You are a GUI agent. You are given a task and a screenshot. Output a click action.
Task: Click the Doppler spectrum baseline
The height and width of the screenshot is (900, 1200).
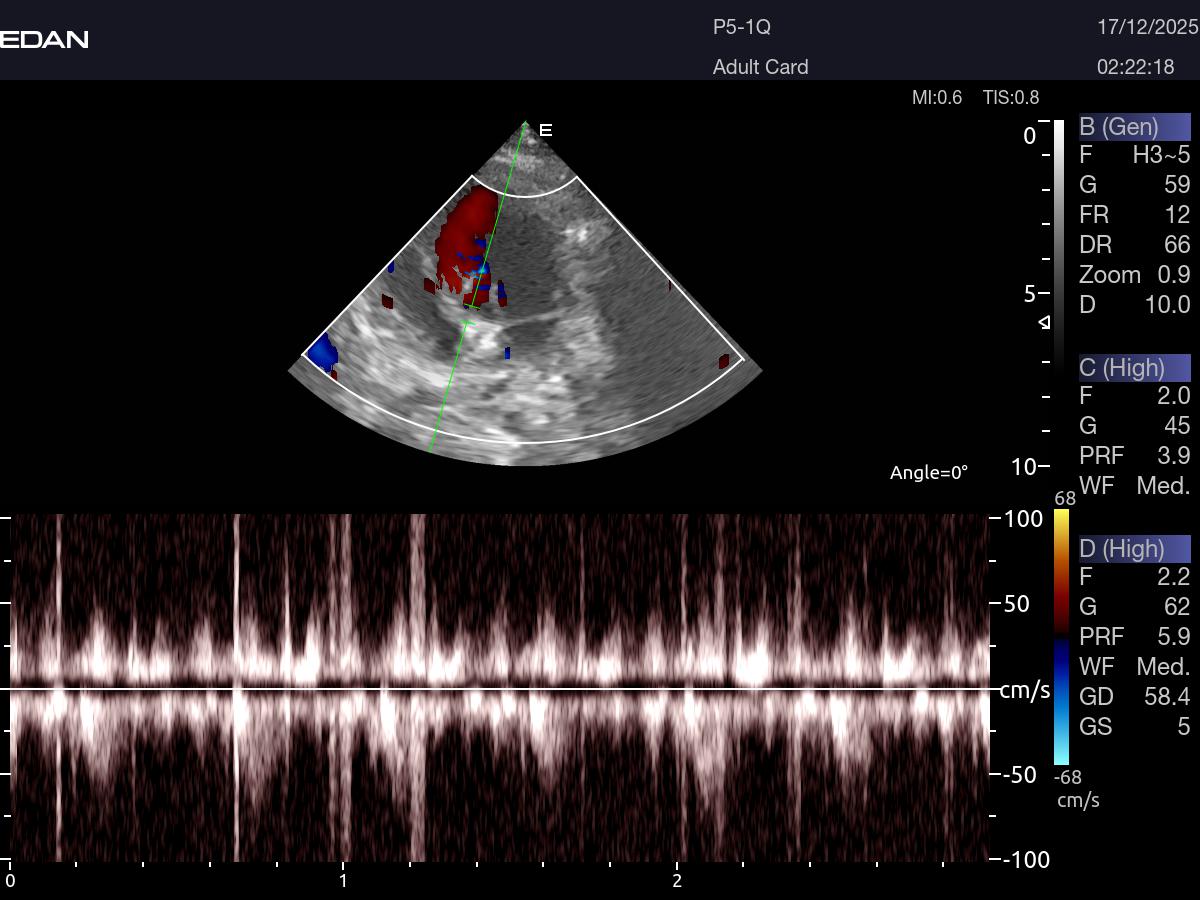pos(500,688)
